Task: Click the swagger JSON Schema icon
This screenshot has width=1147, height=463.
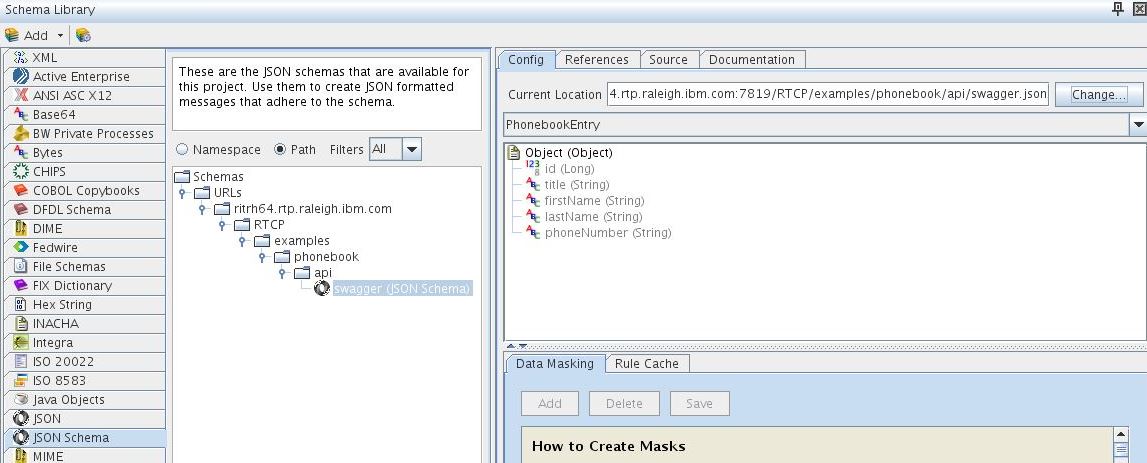Action: [x=322, y=288]
